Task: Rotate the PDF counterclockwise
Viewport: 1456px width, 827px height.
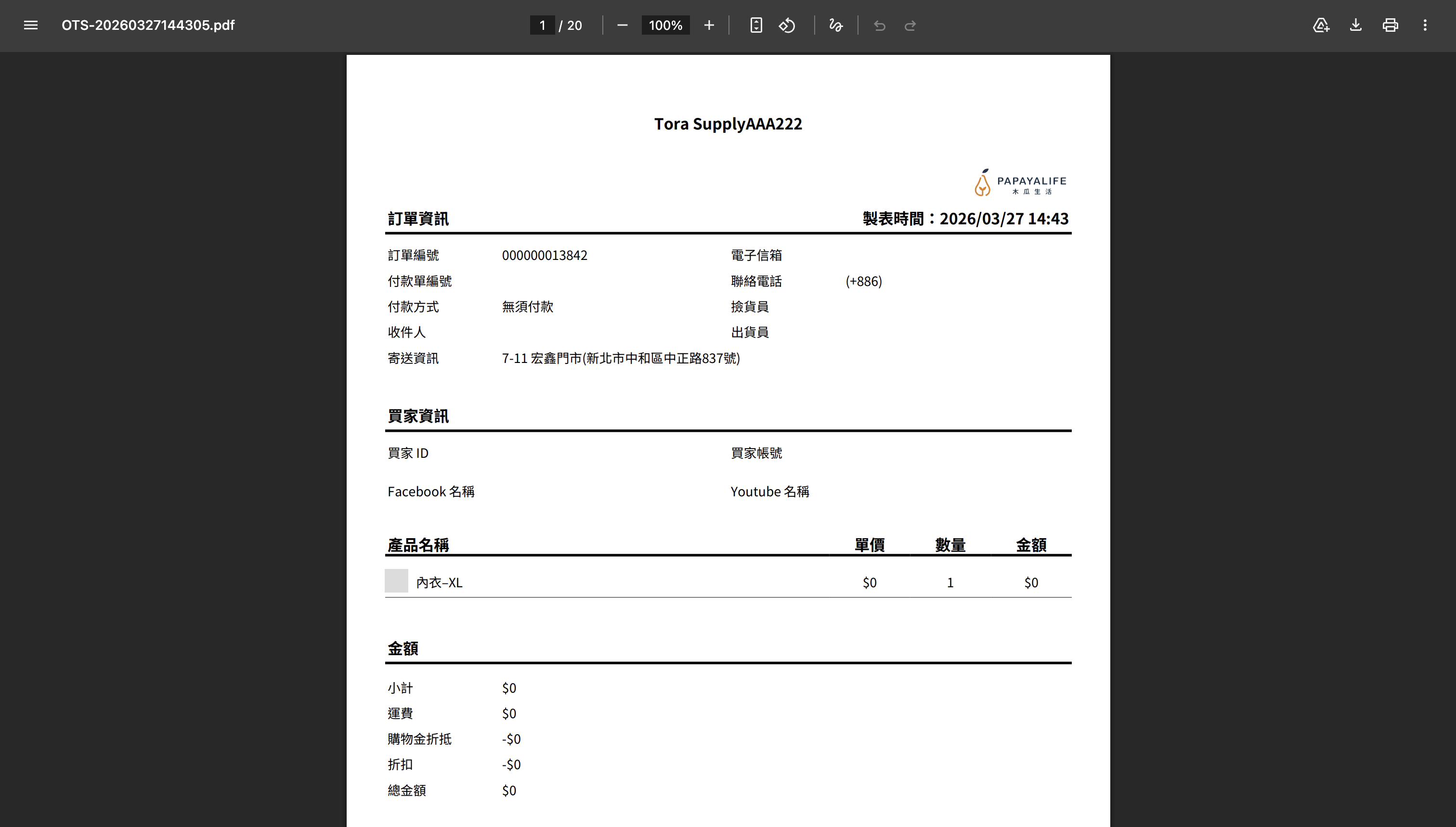Action: [x=787, y=25]
